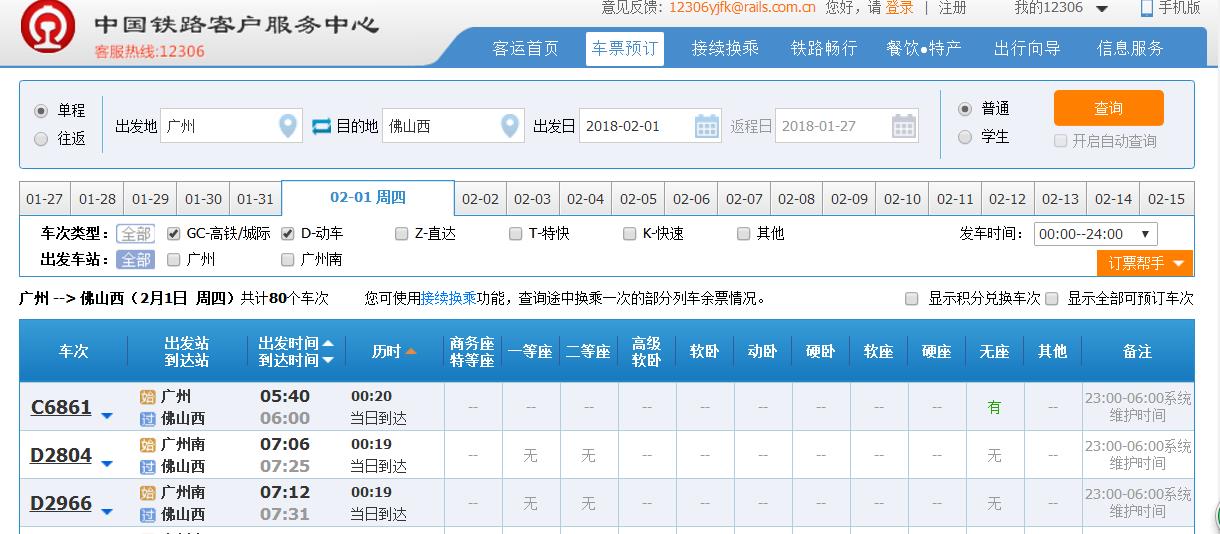
Task: Click origin-station badge for C6861 广州
Action: (x=148, y=396)
